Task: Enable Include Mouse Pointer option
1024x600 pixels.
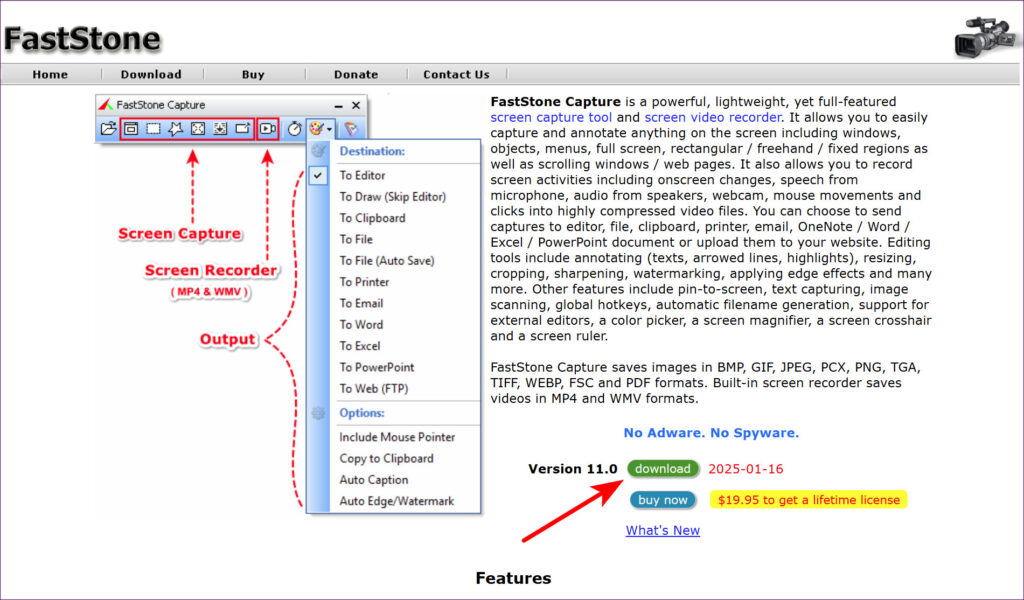Action: tap(396, 437)
